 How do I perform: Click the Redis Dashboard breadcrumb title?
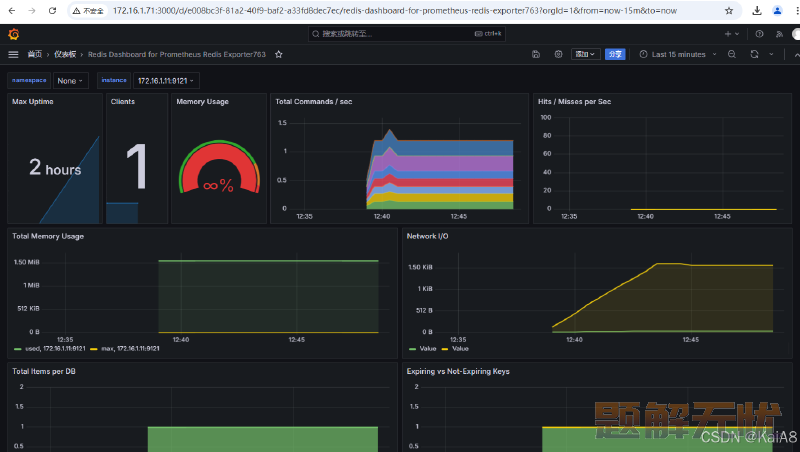(x=177, y=54)
